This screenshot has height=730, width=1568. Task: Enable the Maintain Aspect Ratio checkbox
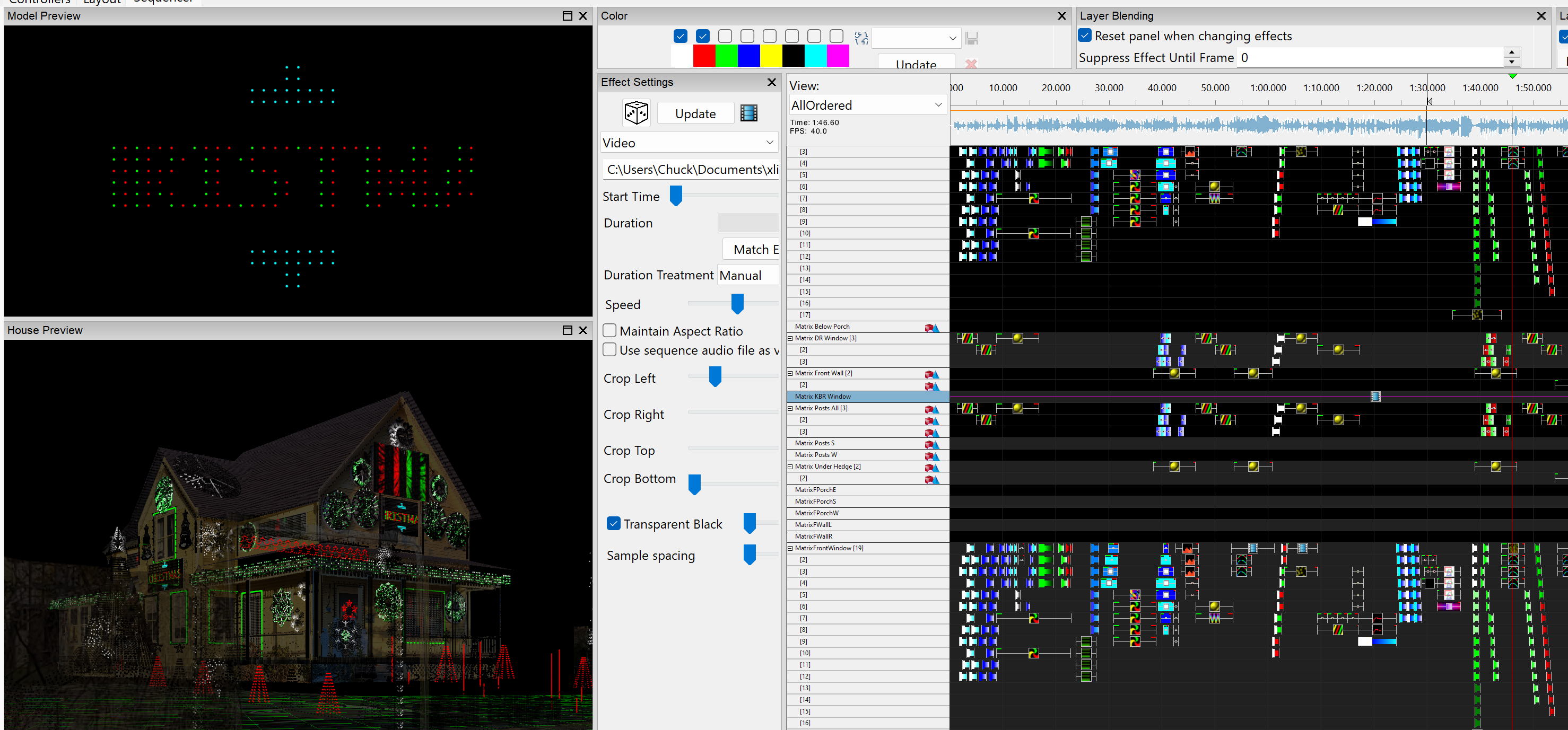point(609,330)
